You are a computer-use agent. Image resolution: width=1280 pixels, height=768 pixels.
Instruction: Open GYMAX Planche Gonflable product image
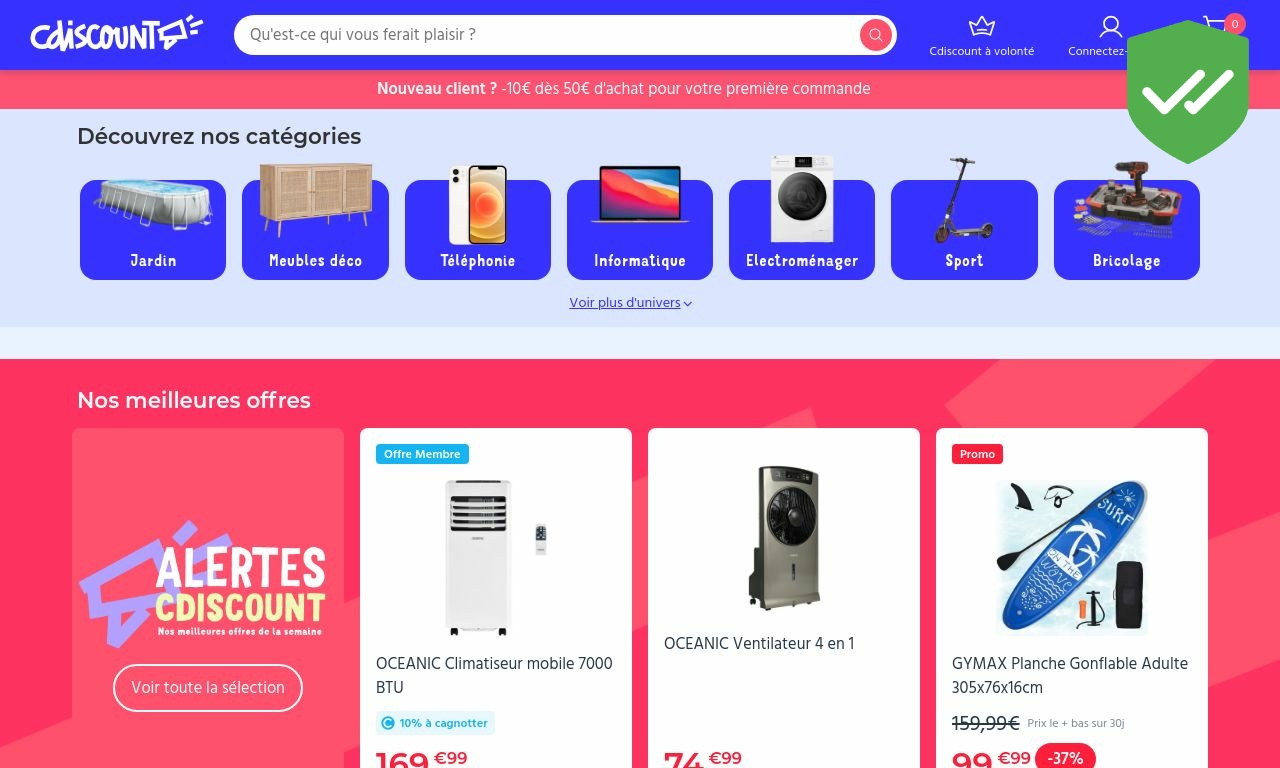[x=1072, y=557]
